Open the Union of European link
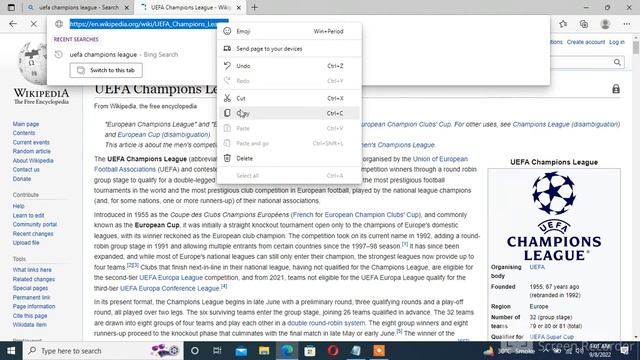Viewport: 640px width, 360px height. point(440,159)
